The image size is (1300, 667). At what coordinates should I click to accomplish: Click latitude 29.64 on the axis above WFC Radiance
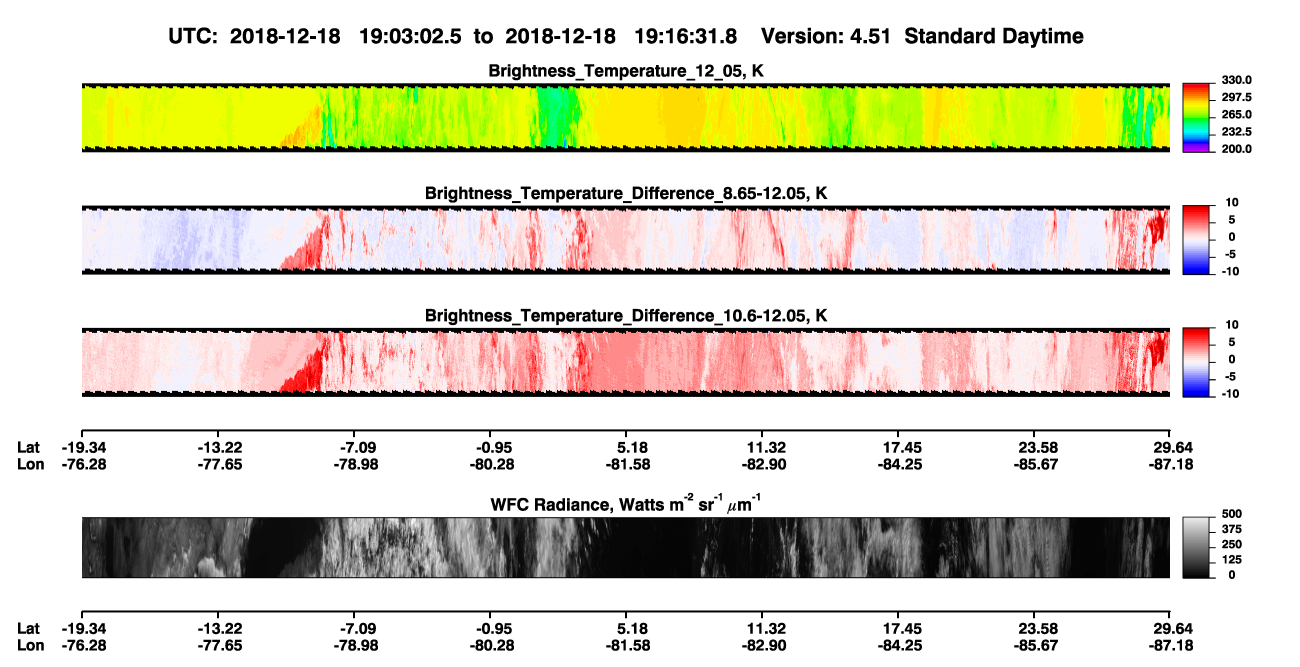[x=1171, y=447]
